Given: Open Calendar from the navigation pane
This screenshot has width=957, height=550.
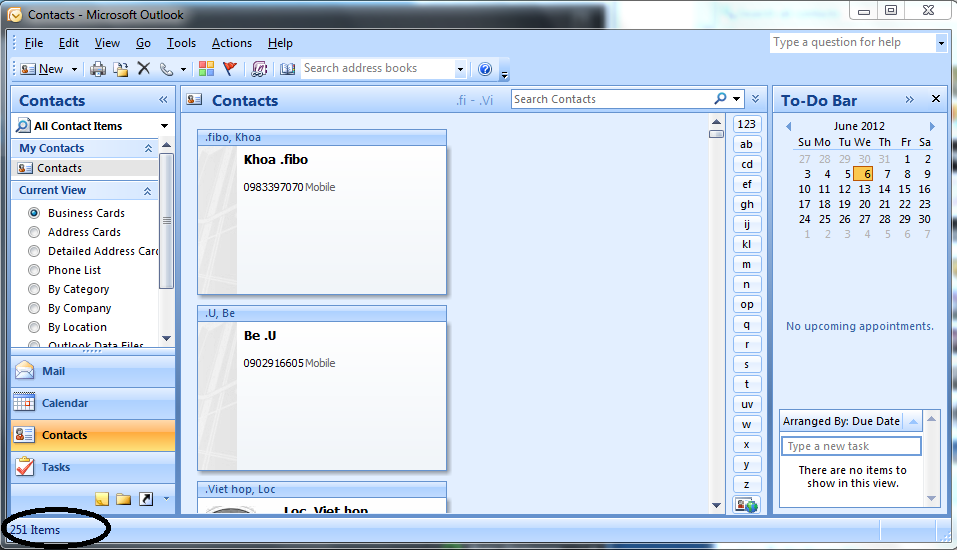Looking at the screenshot, I should (93, 403).
